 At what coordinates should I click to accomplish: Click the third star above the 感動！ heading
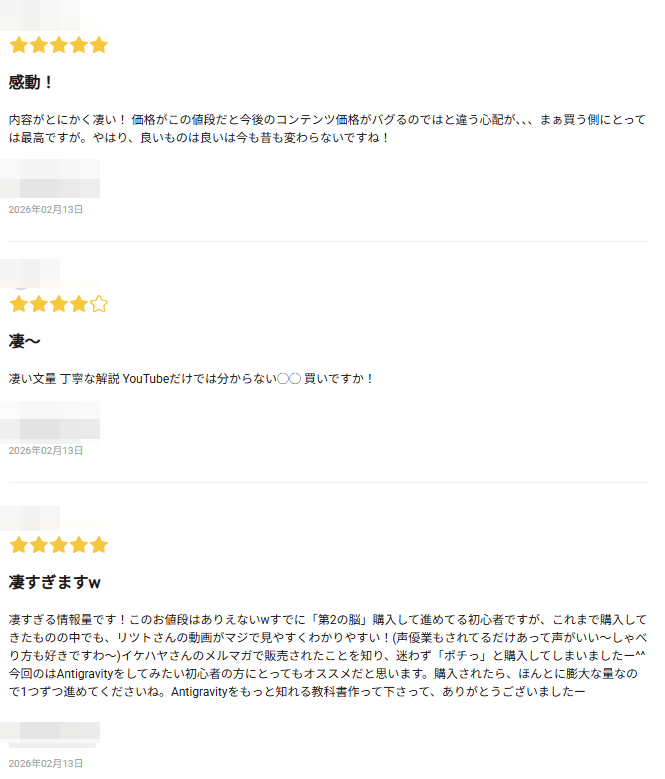[59, 45]
